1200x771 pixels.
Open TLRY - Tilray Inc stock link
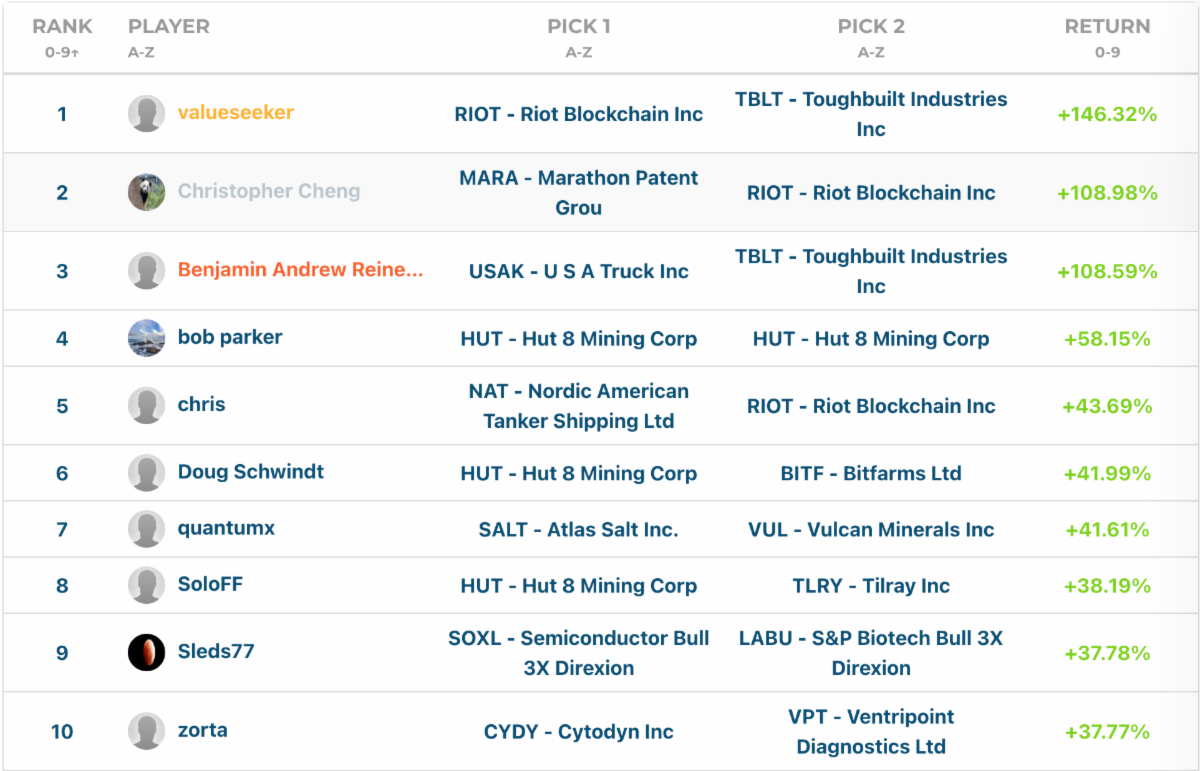(871, 586)
